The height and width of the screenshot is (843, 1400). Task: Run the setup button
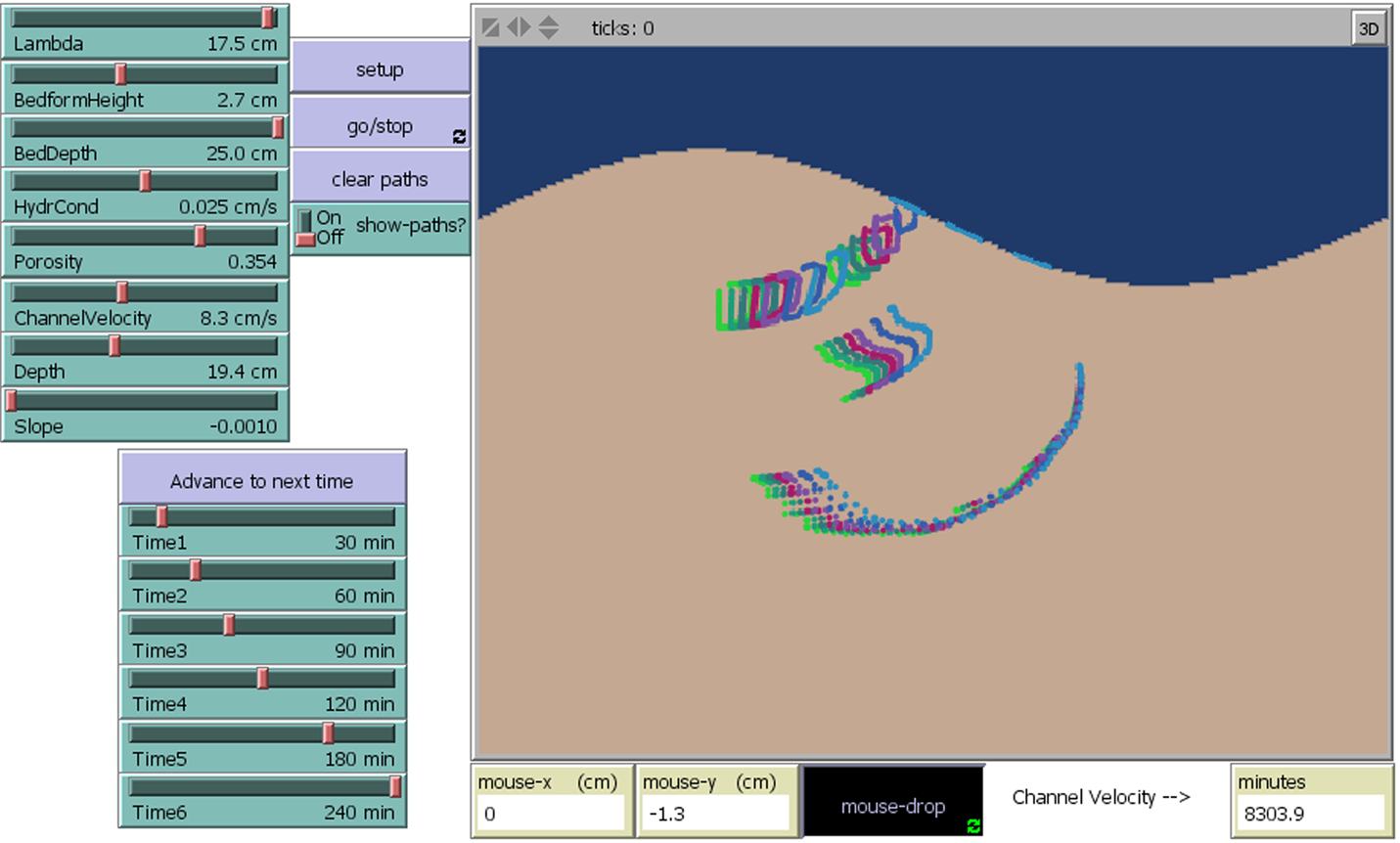pyautogui.click(x=380, y=69)
